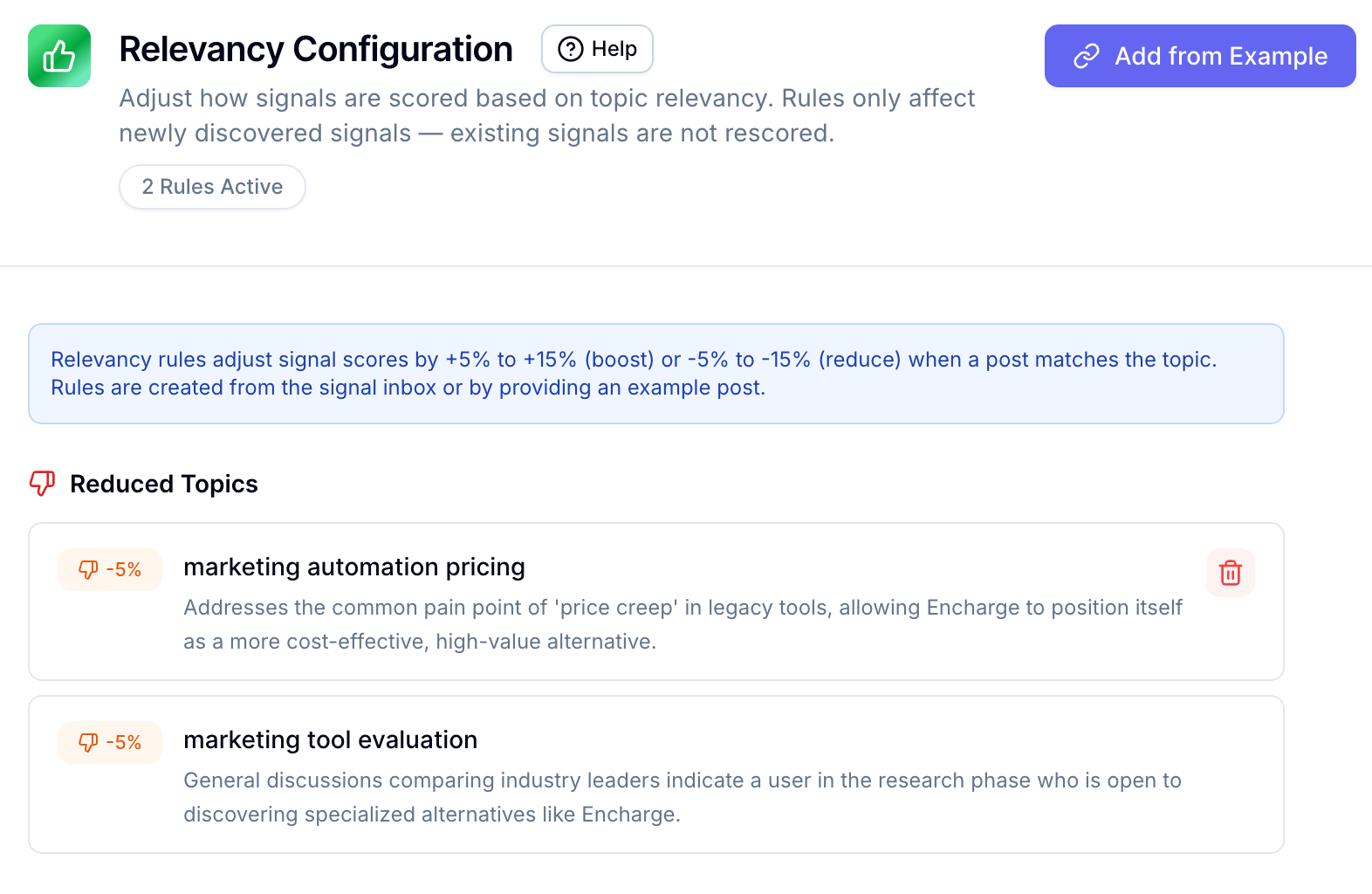The width and height of the screenshot is (1372, 894).
Task: Click the red thumbs-down Reduced Topics icon
Action: coord(42,484)
